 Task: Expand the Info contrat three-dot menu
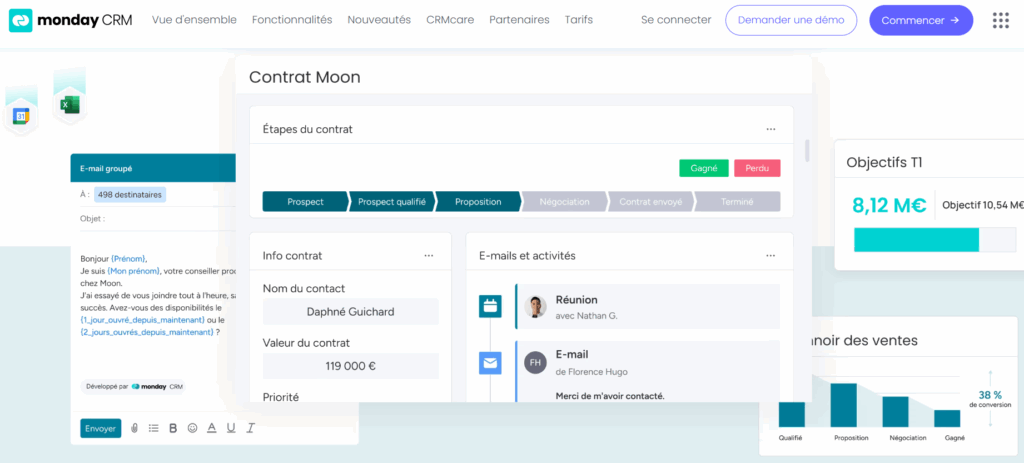428,255
